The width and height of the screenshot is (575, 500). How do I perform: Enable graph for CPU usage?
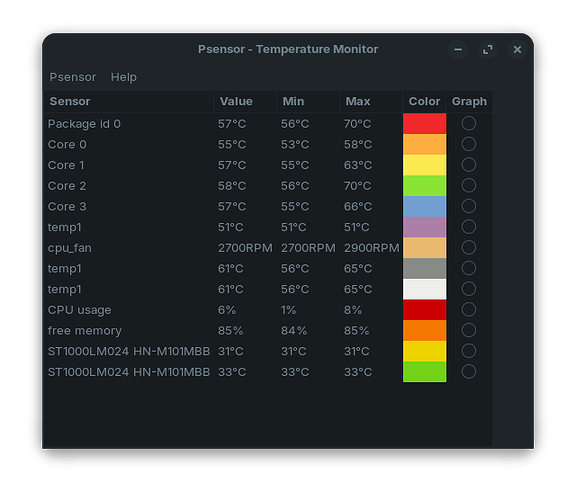(x=469, y=309)
